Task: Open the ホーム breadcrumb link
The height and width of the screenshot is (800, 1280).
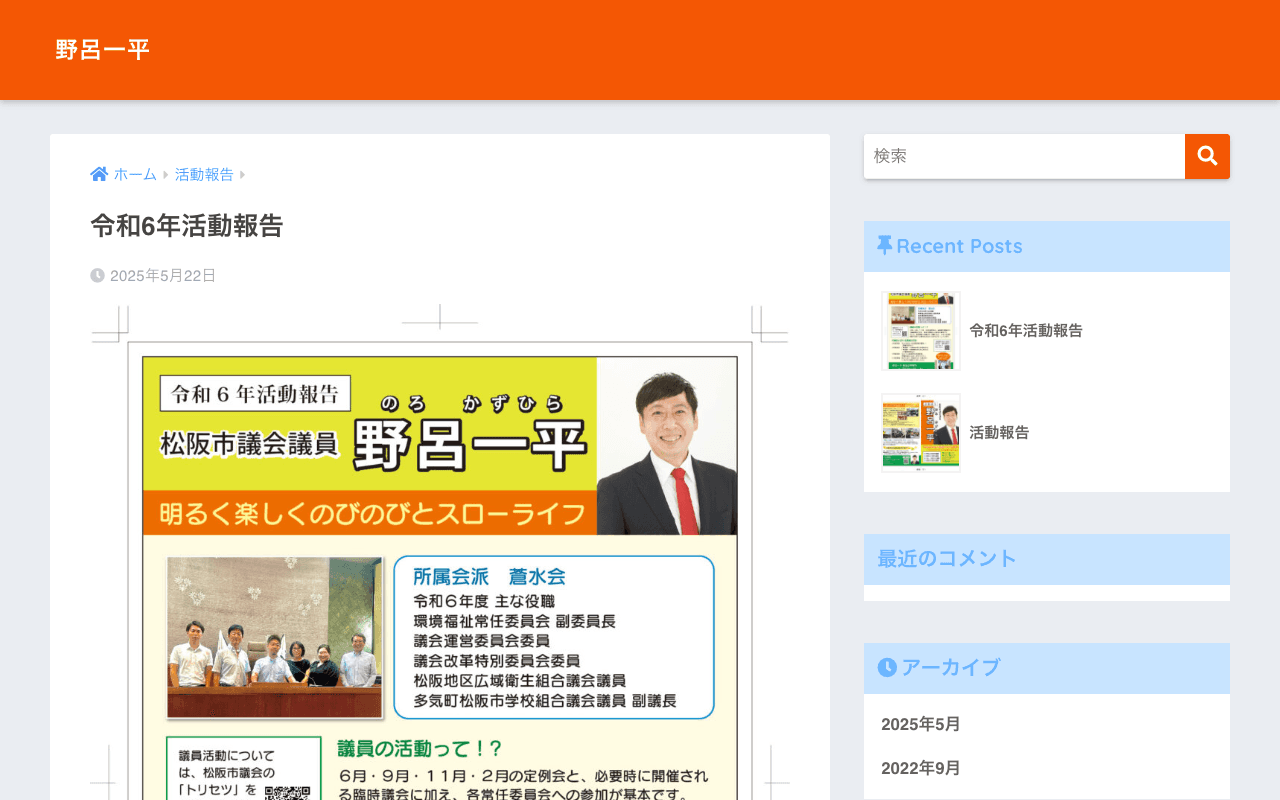Action: (x=135, y=174)
